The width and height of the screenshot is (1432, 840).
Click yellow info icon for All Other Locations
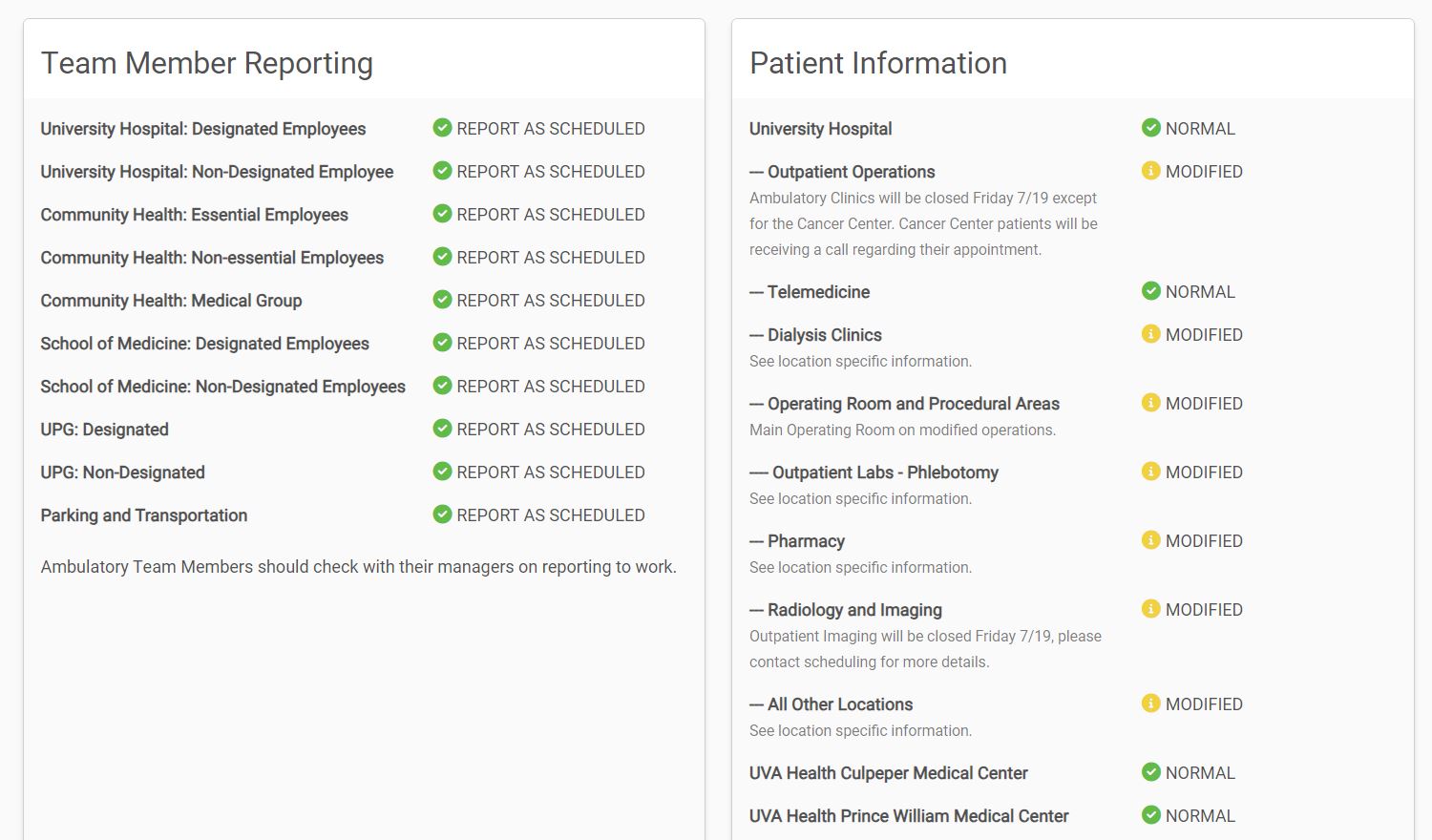pos(1151,703)
